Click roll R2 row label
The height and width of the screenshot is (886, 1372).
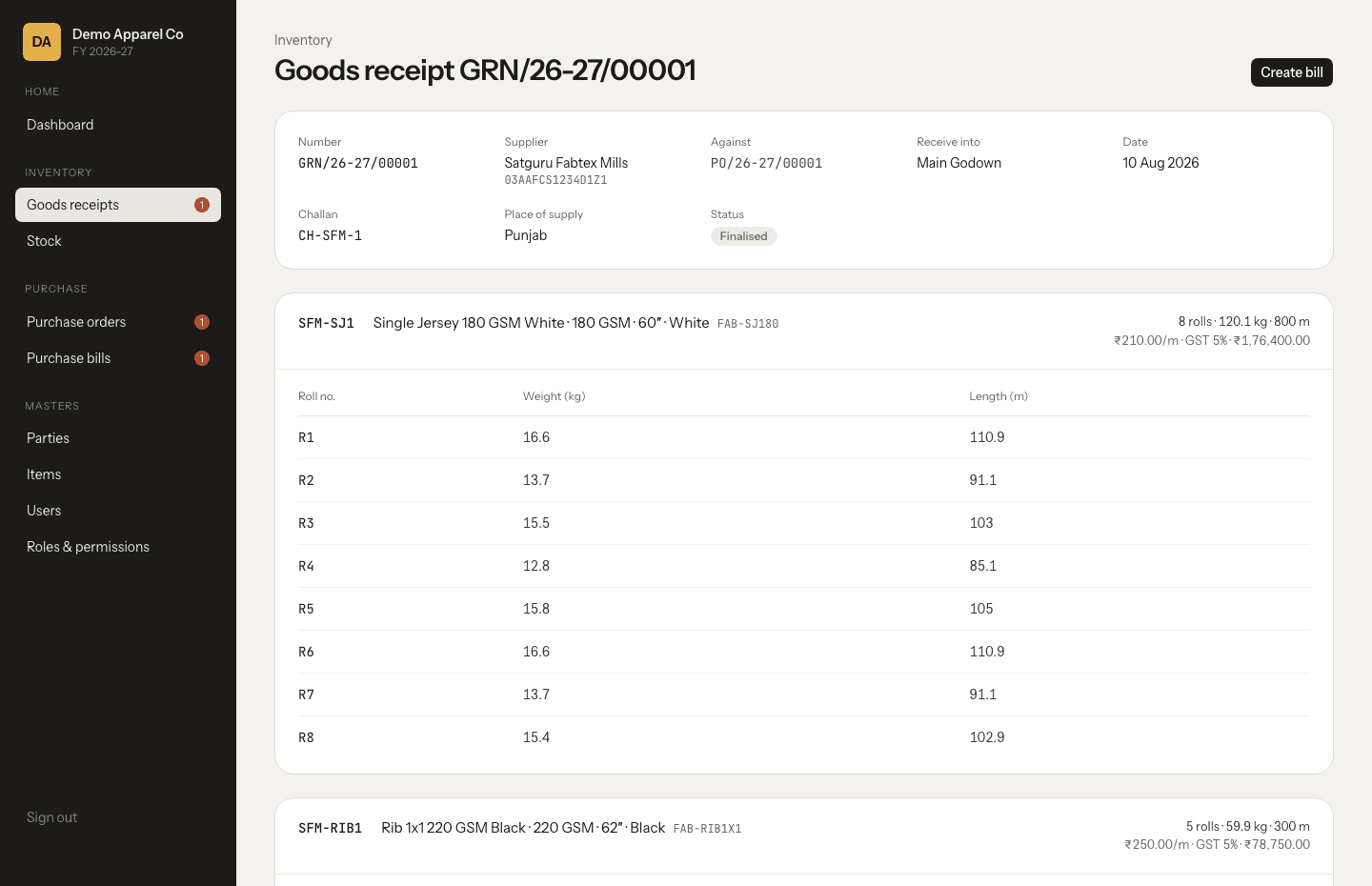[x=306, y=480]
